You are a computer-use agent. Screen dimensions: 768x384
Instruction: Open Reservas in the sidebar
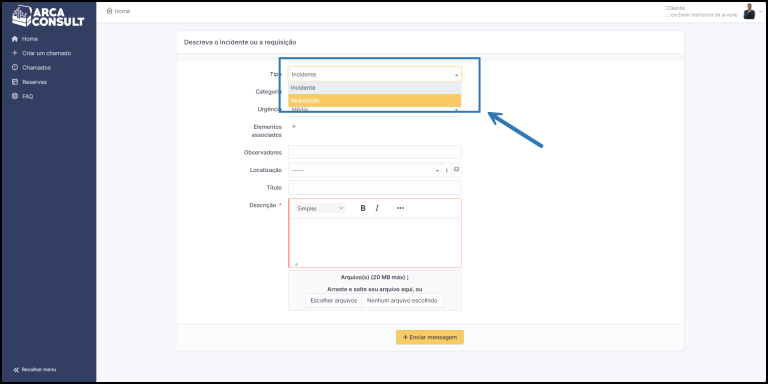pyautogui.click(x=29, y=82)
